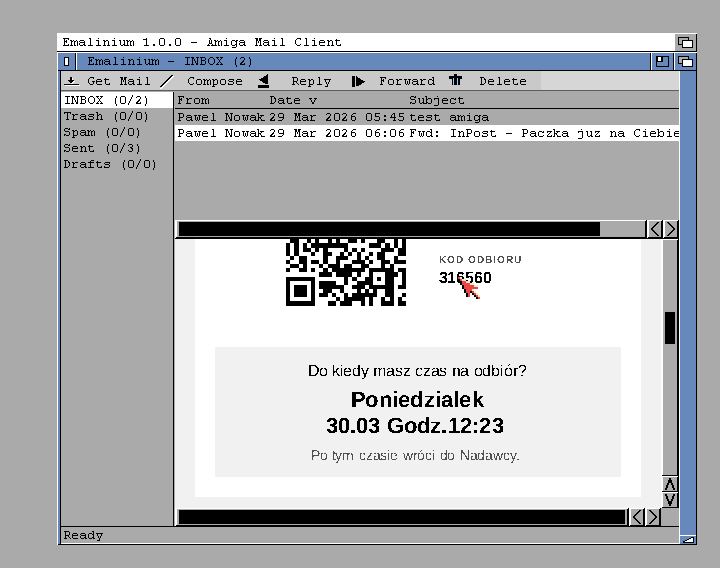The image size is (720, 568).
Task: Click the window close gadget in INBOX title bar
Action: point(67,61)
